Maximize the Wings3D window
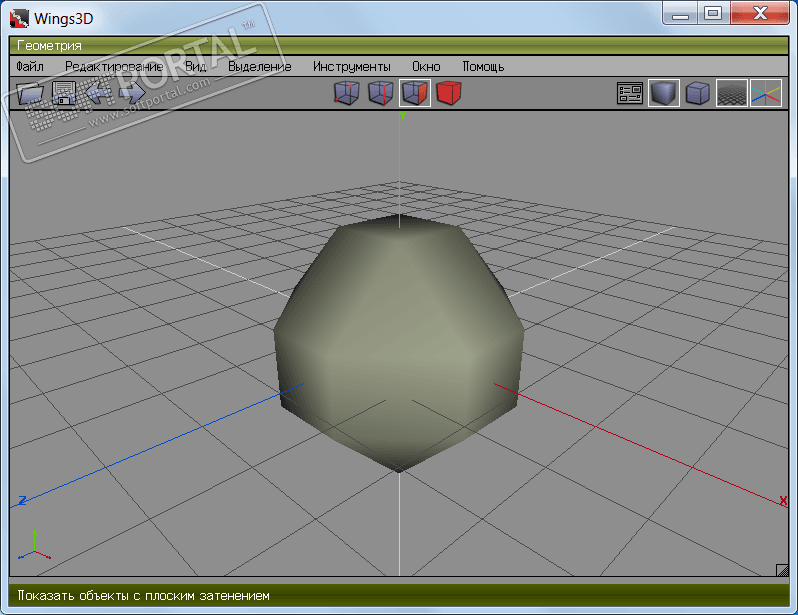 pos(713,14)
